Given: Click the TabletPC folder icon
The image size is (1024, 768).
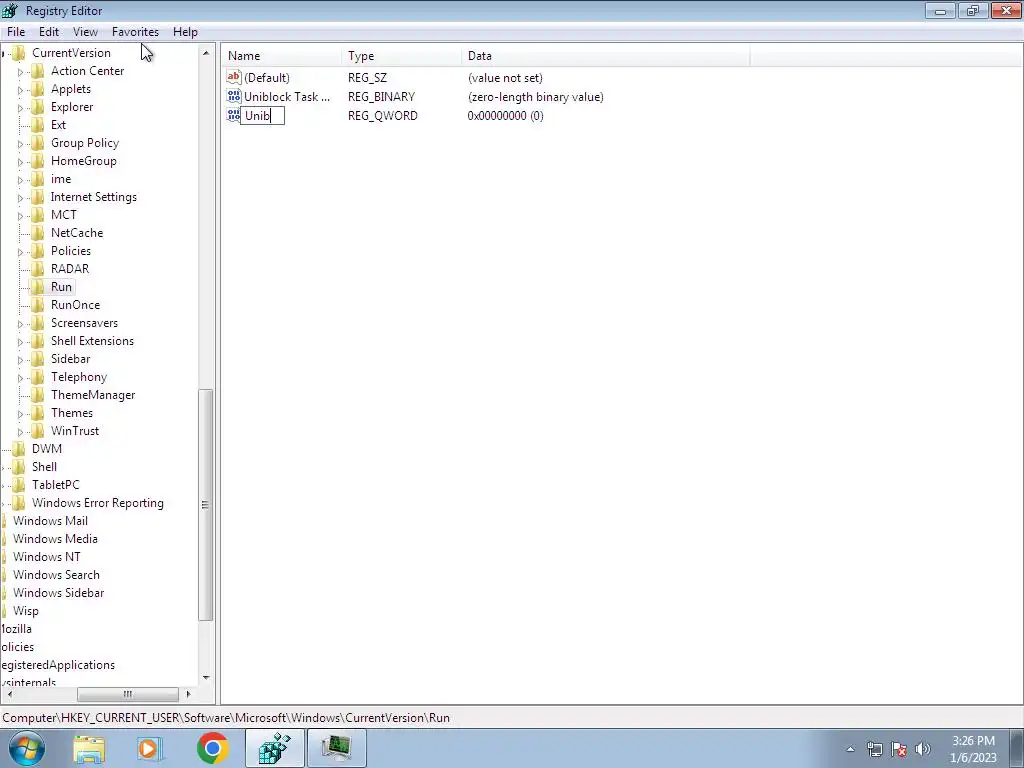Looking at the screenshot, I should (x=19, y=485).
